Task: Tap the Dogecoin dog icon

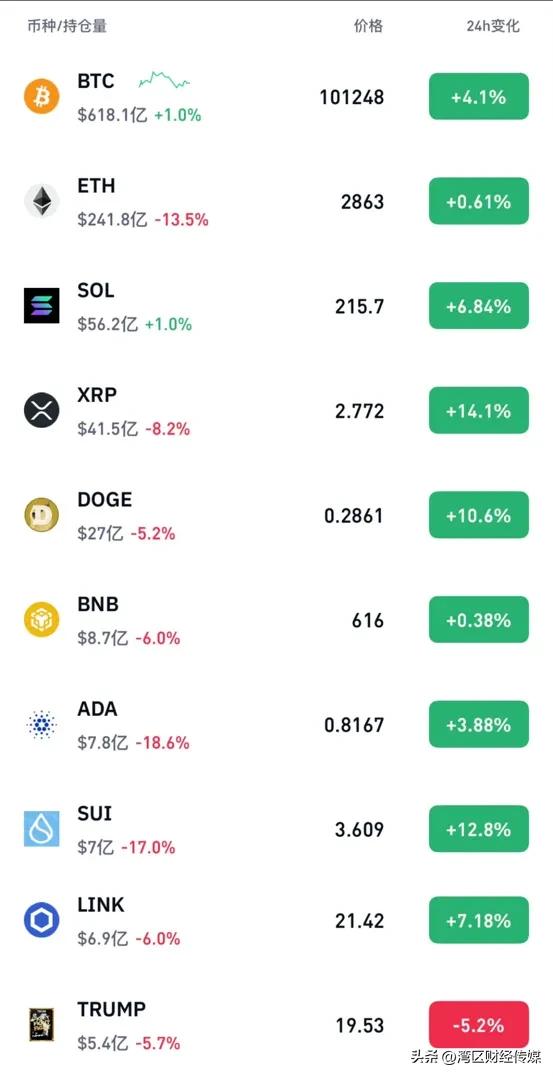Action: tap(42, 515)
